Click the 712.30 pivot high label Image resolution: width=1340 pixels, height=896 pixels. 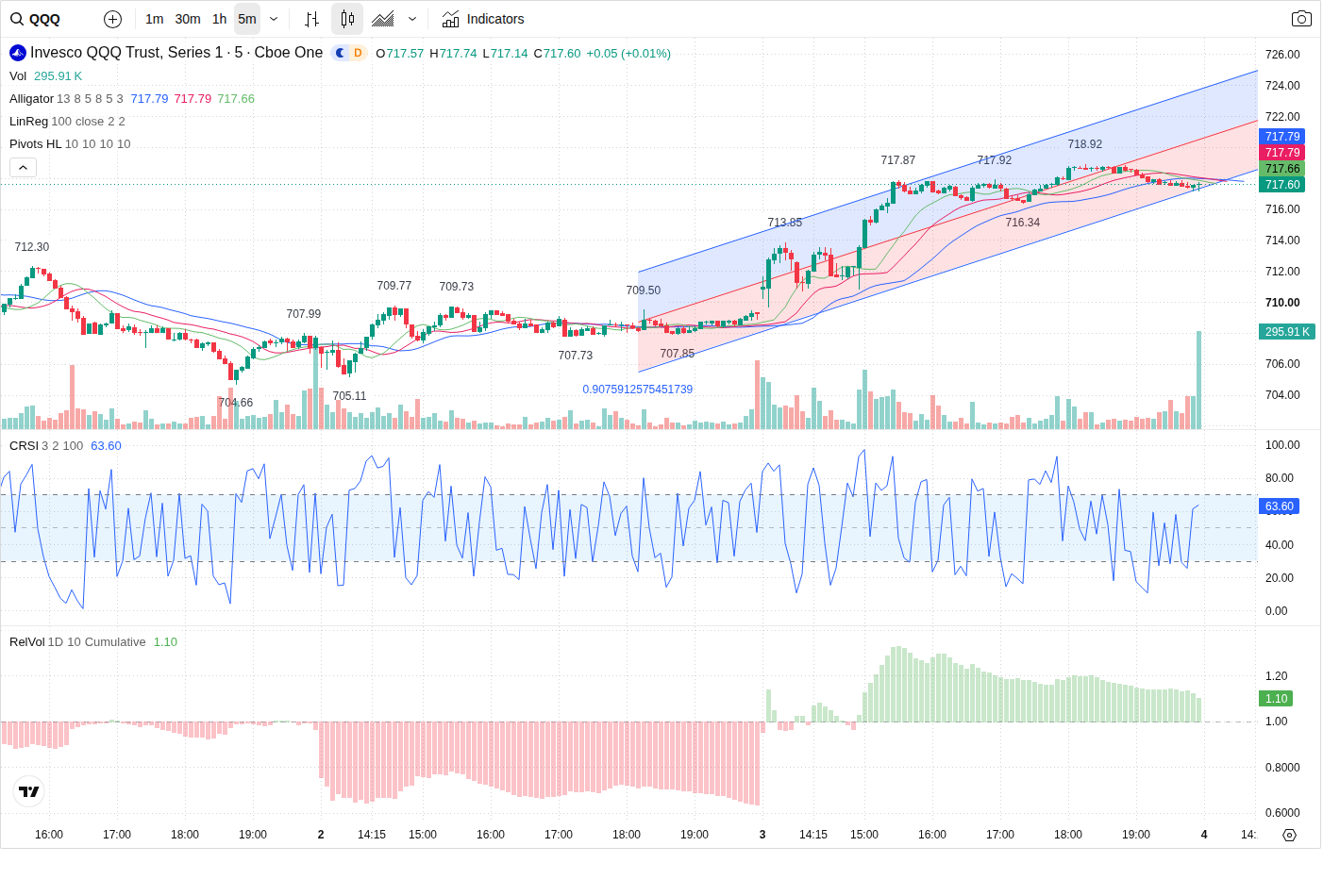[x=31, y=247]
